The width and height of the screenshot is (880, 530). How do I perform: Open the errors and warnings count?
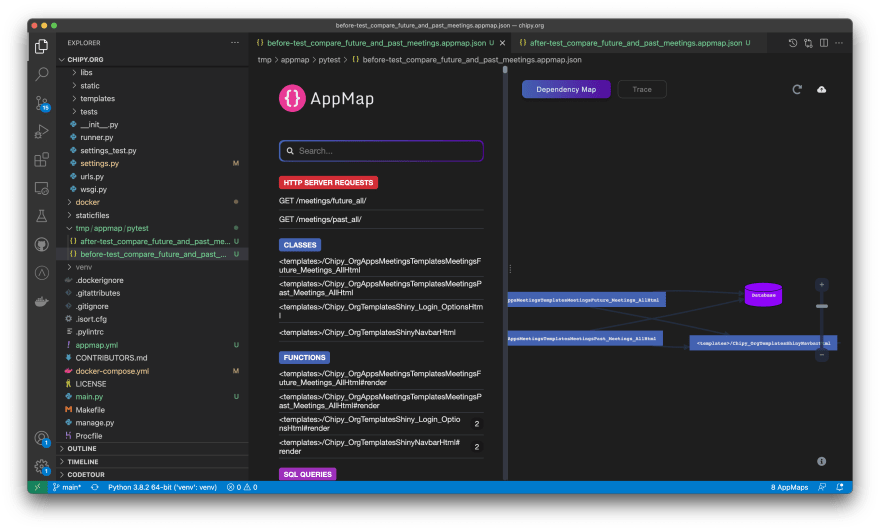coord(242,487)
